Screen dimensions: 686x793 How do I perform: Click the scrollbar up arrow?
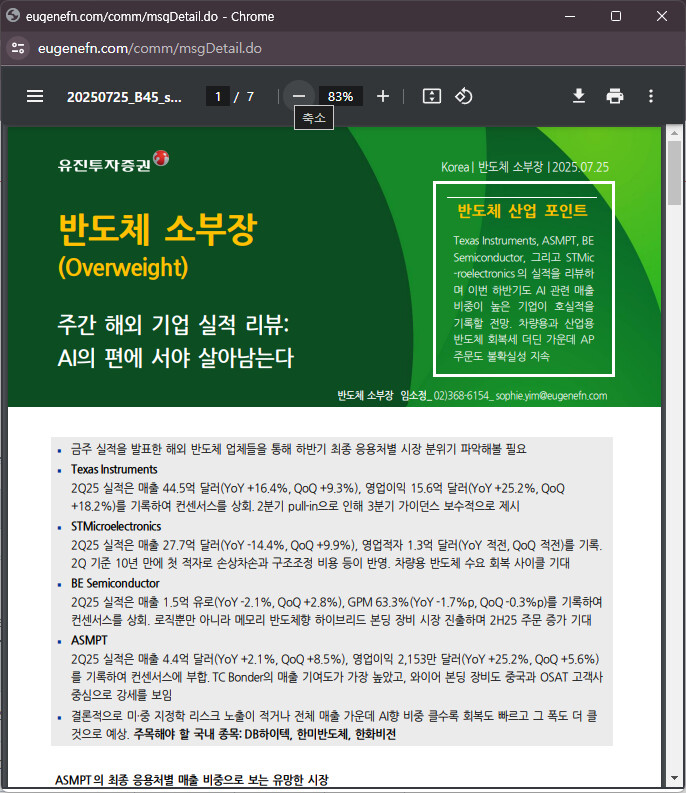pyautogui.click(x=674, y=134)
